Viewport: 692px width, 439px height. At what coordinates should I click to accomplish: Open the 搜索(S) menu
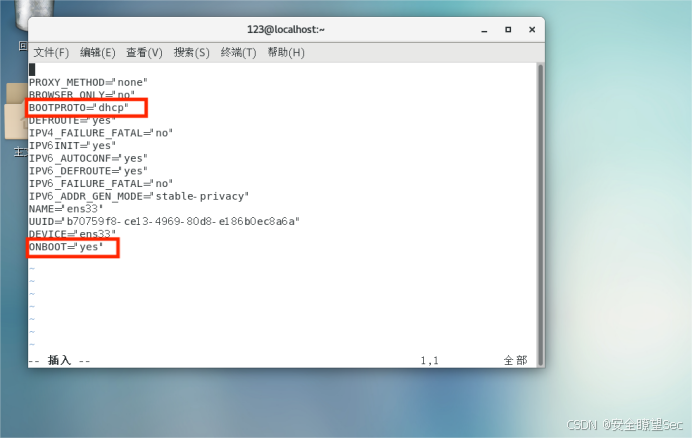tap(192, 53)
